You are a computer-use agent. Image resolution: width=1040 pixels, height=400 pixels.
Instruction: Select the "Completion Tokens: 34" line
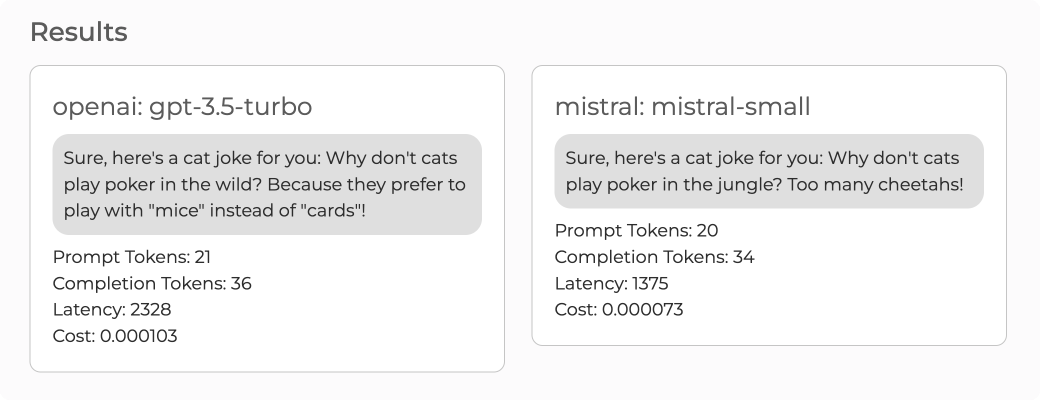pyautogui.click(x=654, y=257)
